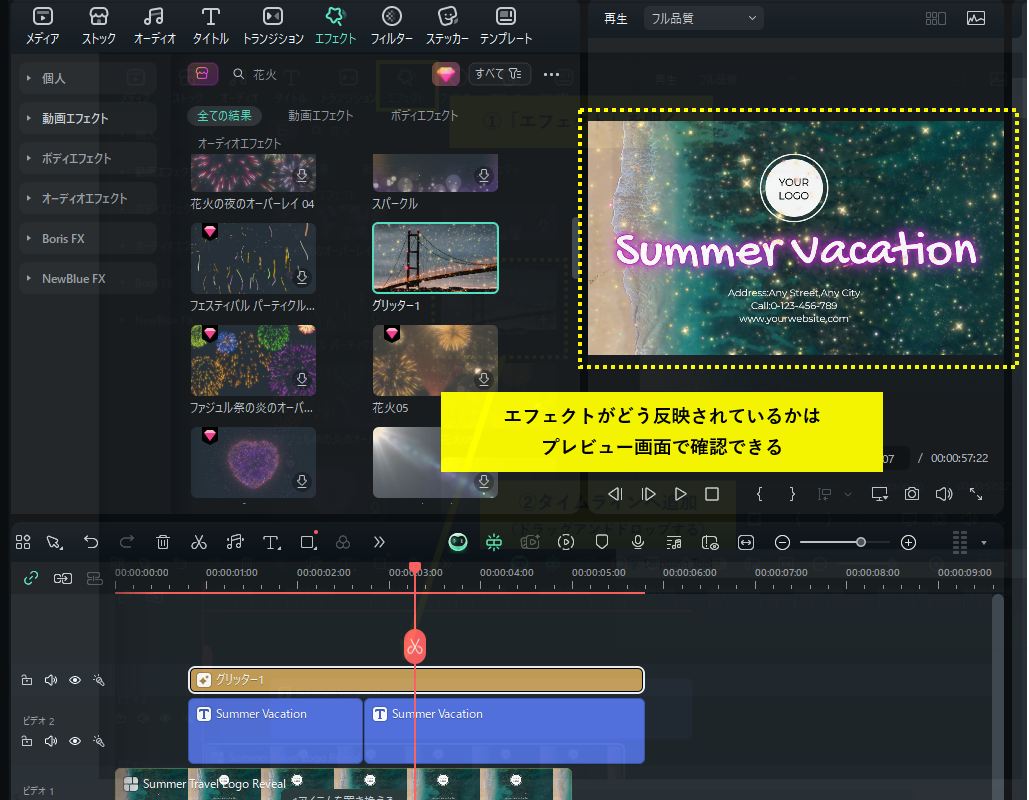1029x800 pixels.
Task: Select the 全ての結果 filter
Action: click(x=224, y=116)
